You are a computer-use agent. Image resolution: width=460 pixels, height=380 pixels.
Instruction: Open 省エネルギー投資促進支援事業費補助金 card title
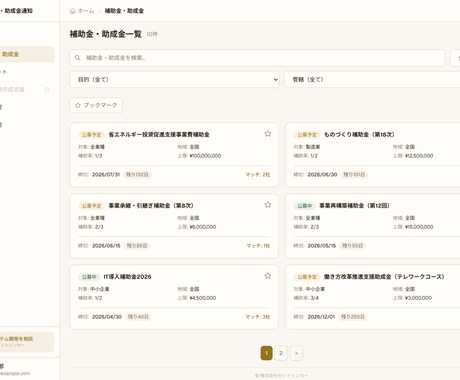(x=159, y=134)
